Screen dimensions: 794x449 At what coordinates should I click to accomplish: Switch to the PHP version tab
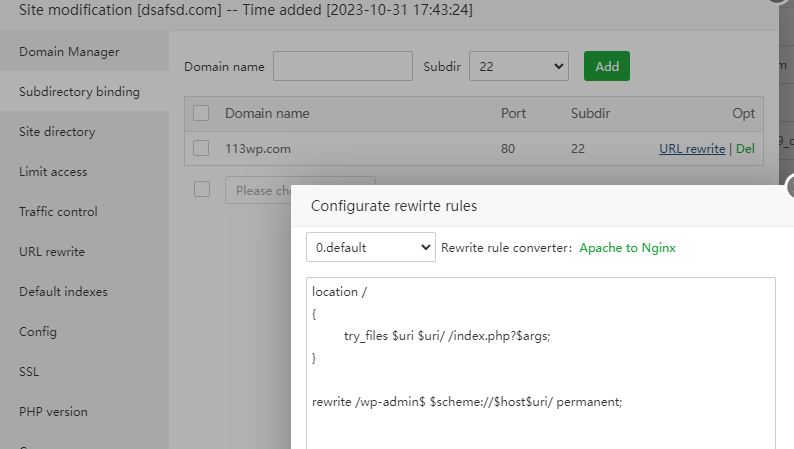(53, 411)
